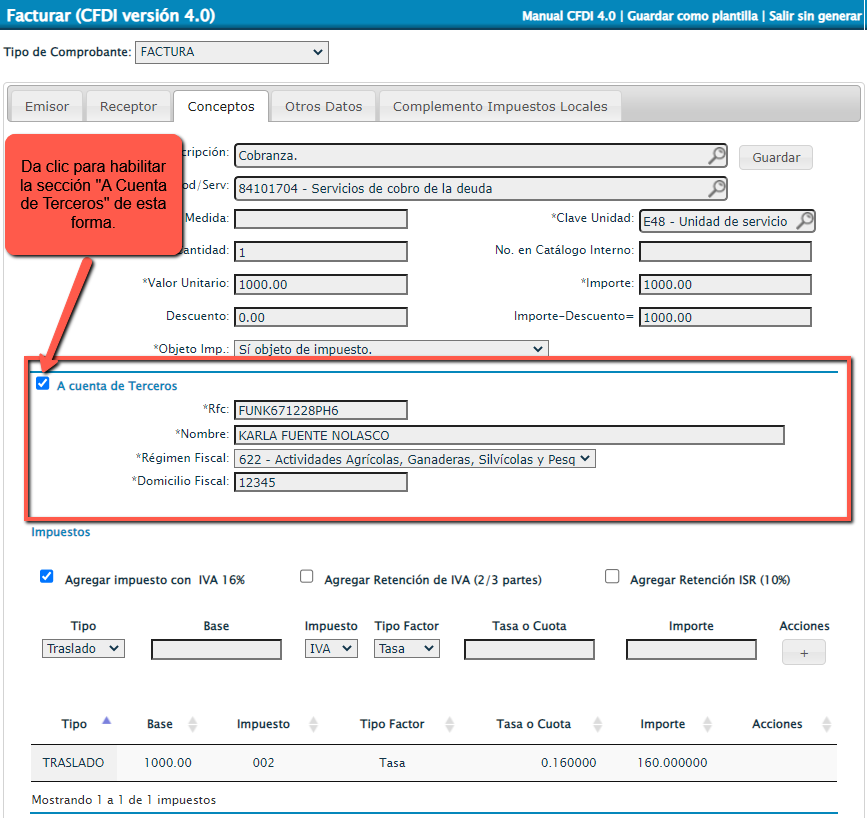Click the plus button to add tax
The image size is (867, 818).
pos(804,653)
